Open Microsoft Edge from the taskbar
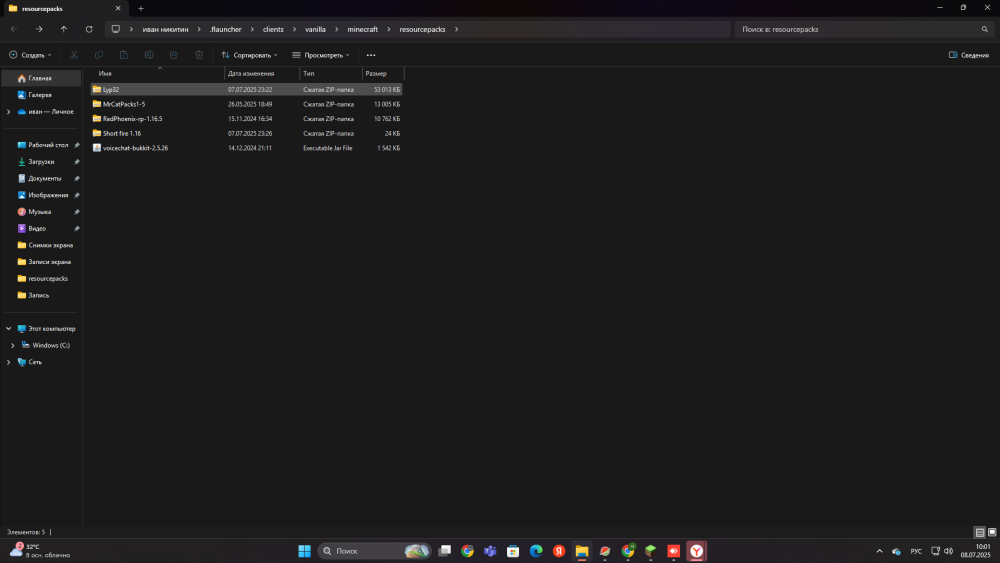 coord(536,551)
